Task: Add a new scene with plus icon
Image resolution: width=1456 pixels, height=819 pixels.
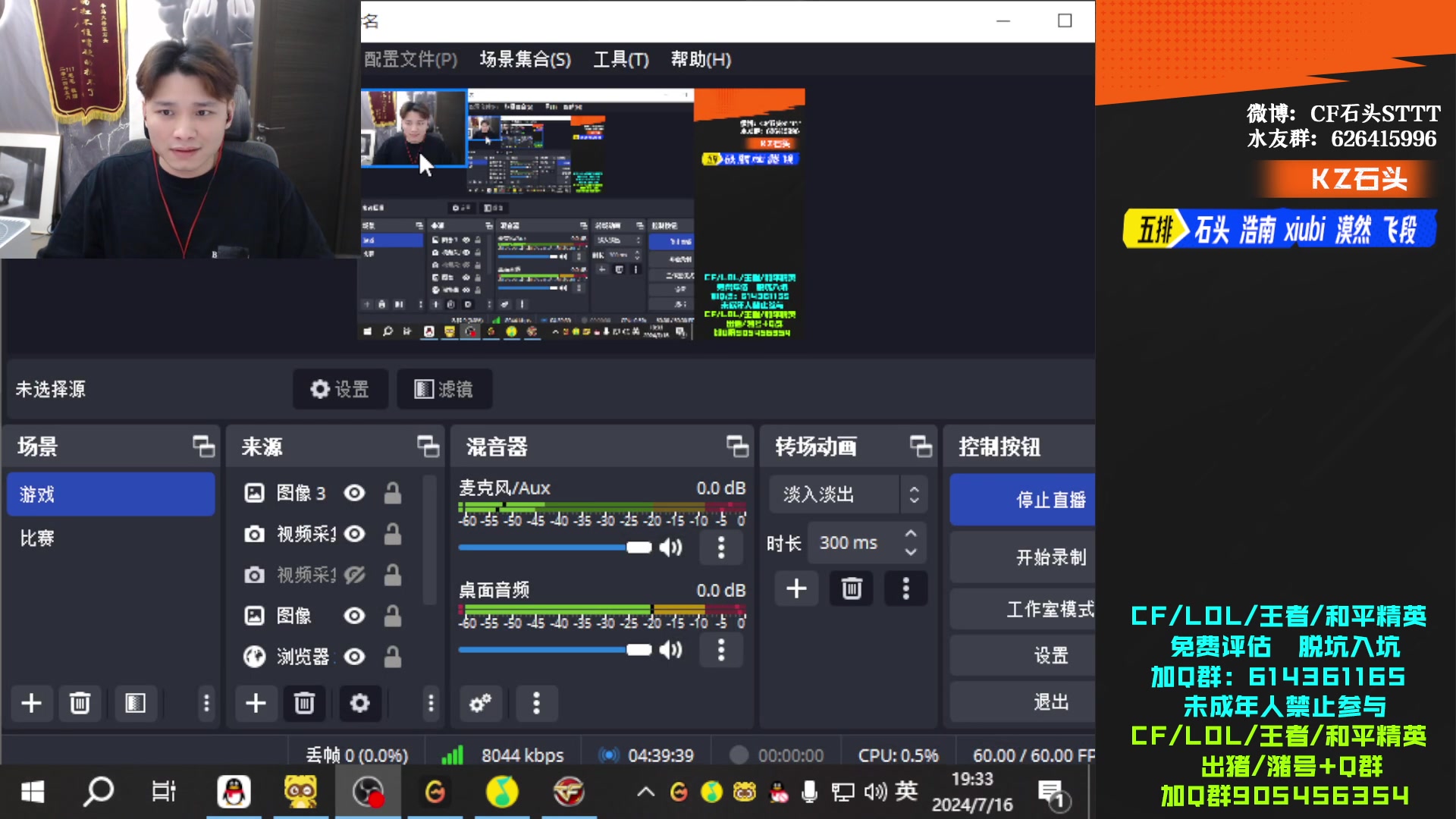Action: click(x=31, y=703)
